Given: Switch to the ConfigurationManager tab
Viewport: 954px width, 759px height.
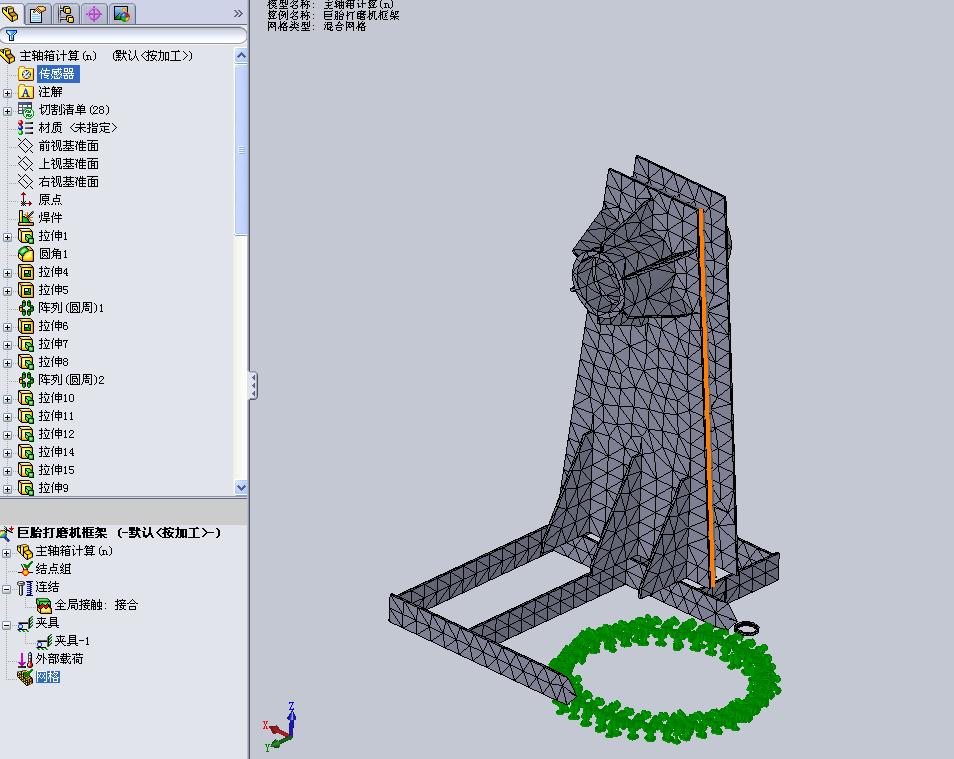Looking at the screenshot, I should click(66, 13).
